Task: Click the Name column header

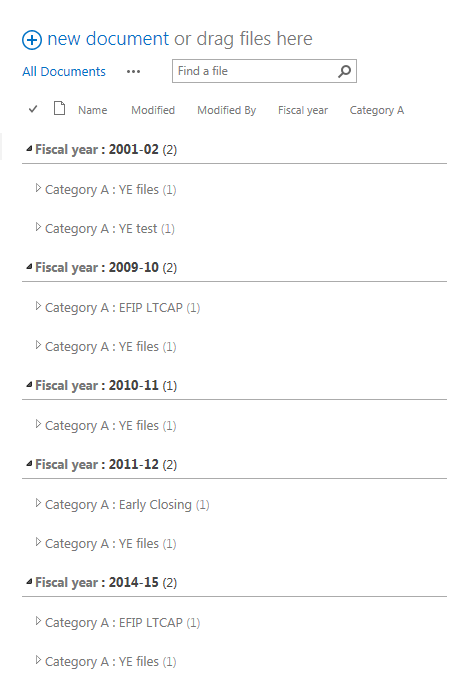Action: [93, 110]
